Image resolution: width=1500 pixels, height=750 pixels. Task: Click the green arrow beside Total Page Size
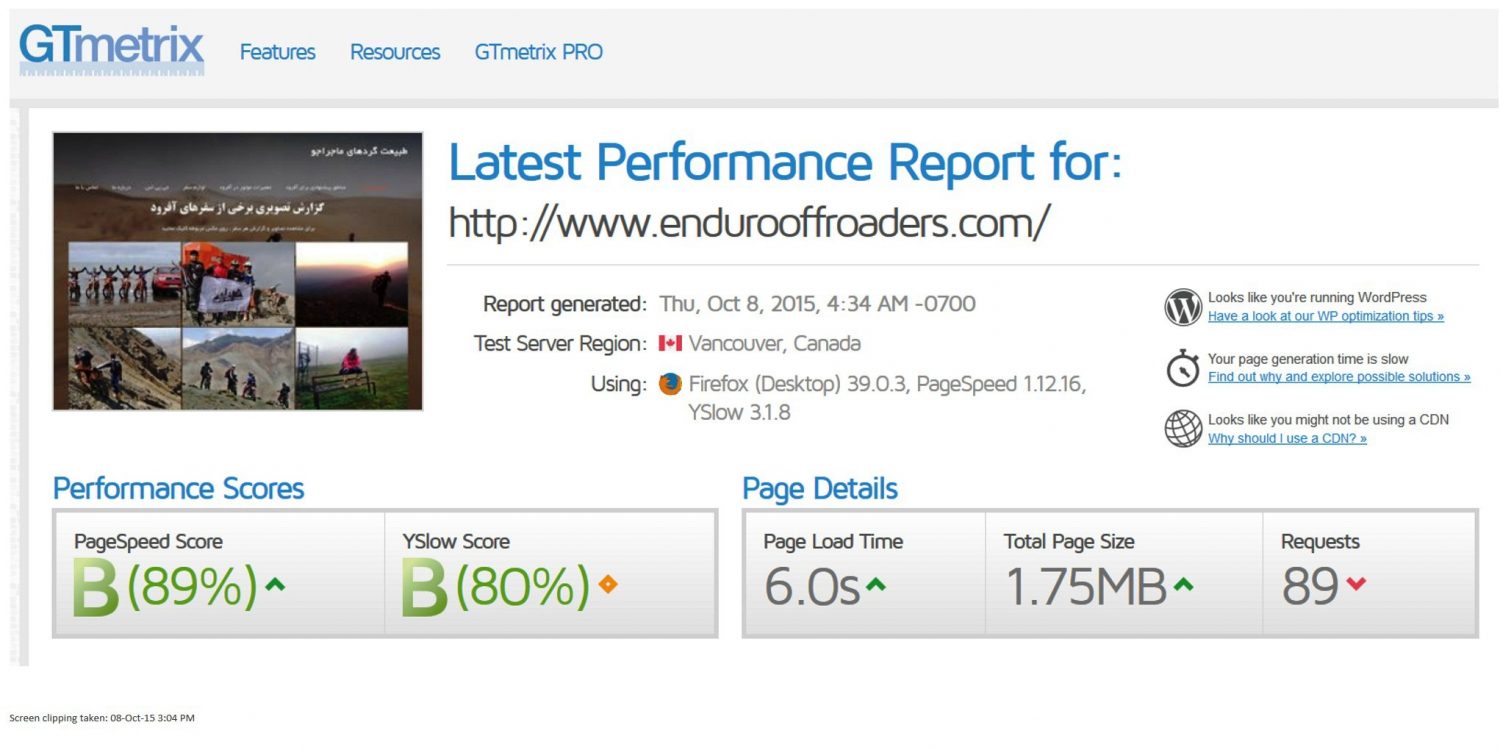tap(1183, 585)
